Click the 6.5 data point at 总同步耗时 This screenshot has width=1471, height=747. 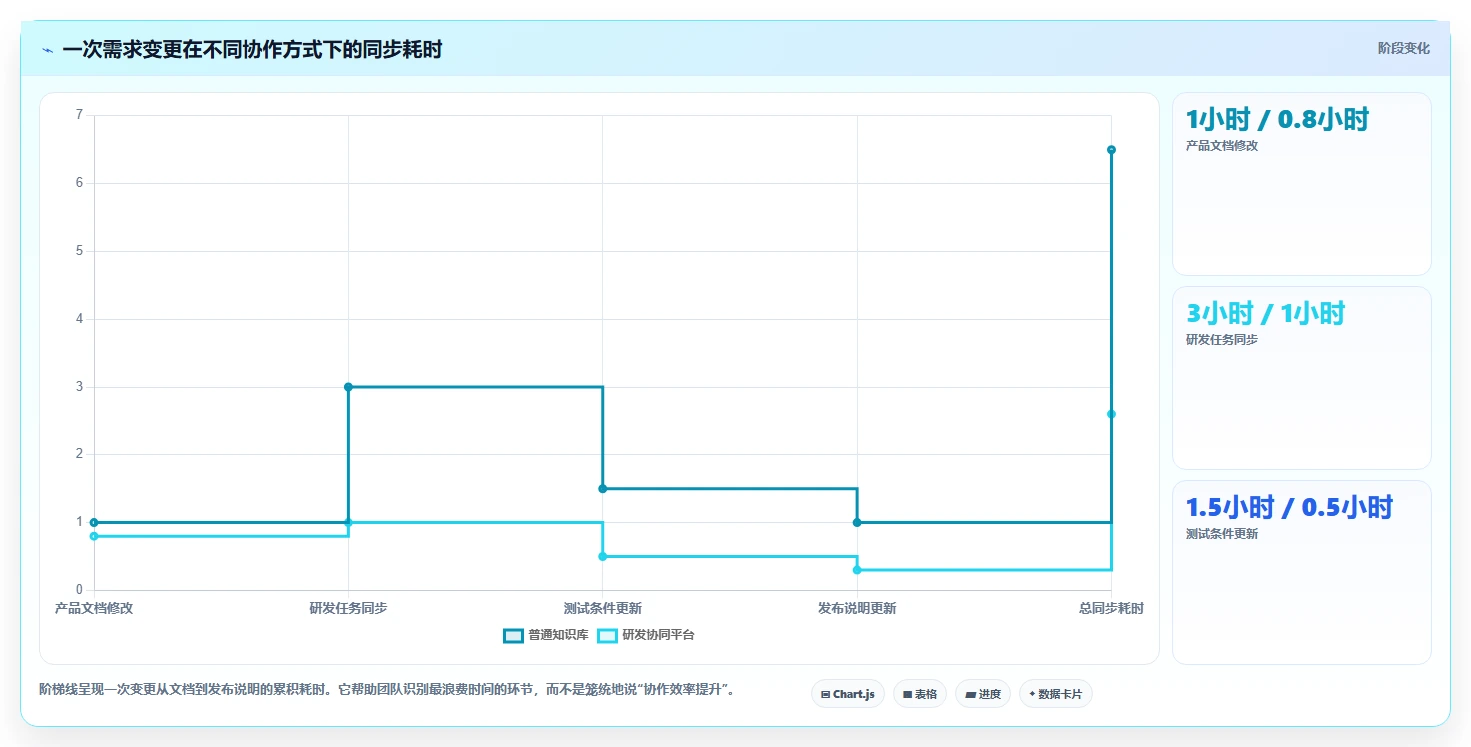tap(1111, 150)
